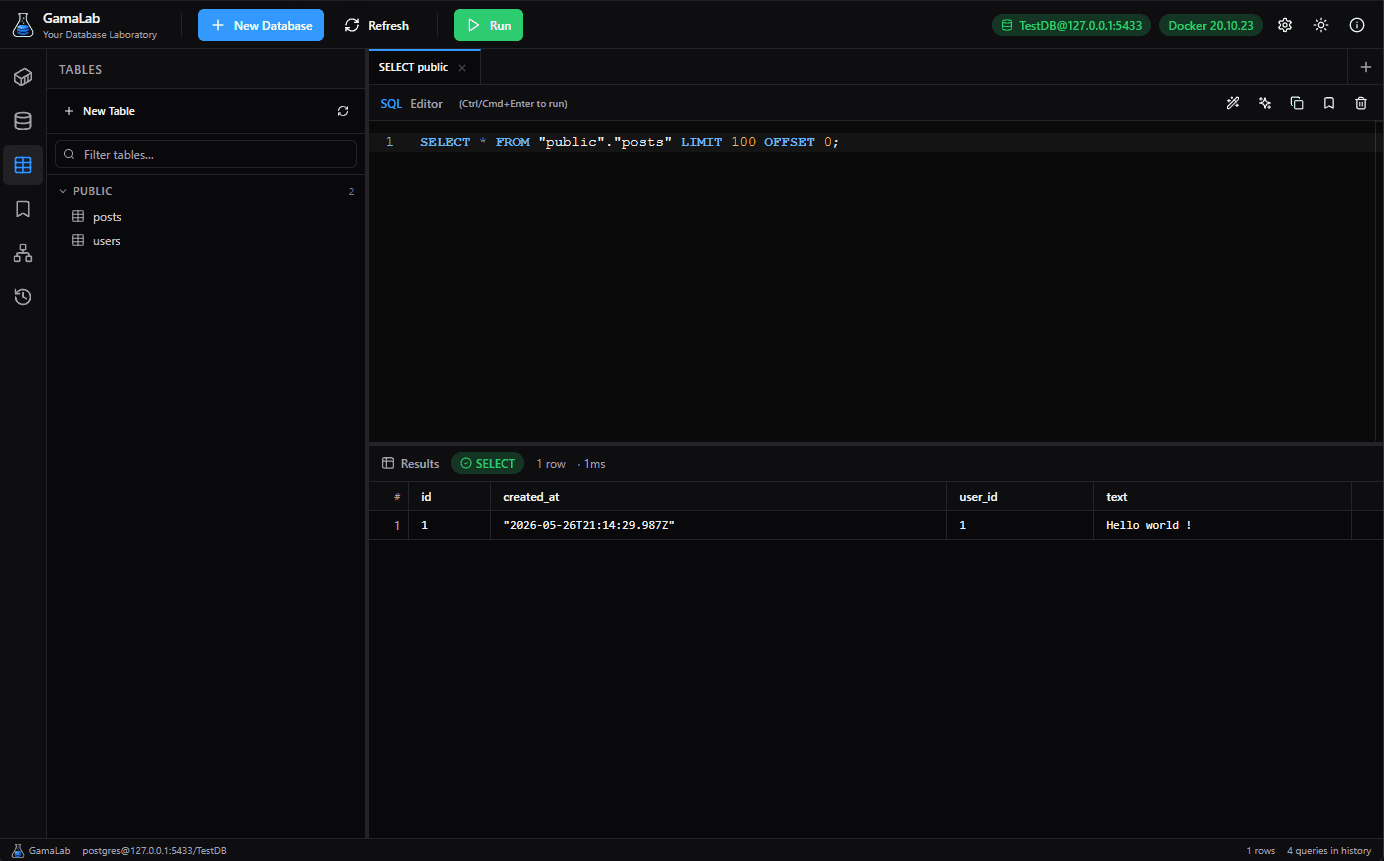This screenshot has width=1384, height=861.
Task: Click postgres@127.0.0.1:5433/TestDB in status bar
Action: [x=154, y=851]
